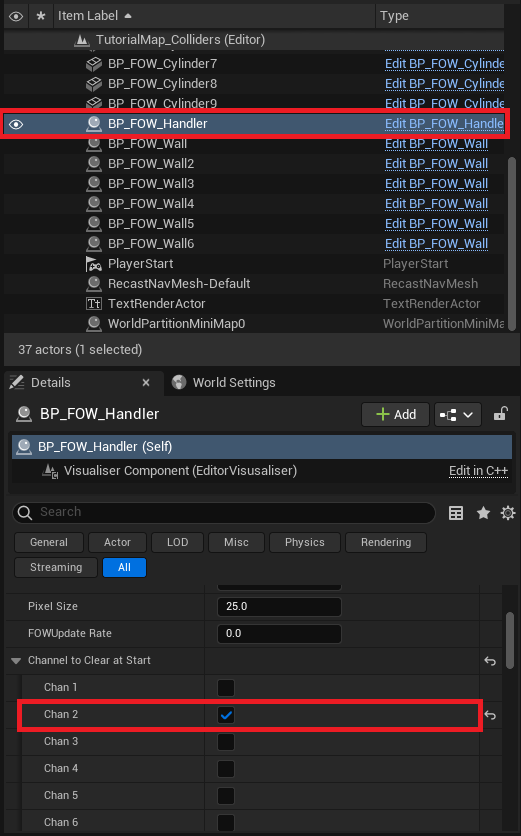This screenshot has width=521, height=836.
Task: Open the Details settings gear icon
Action: (x=508, y=513)
